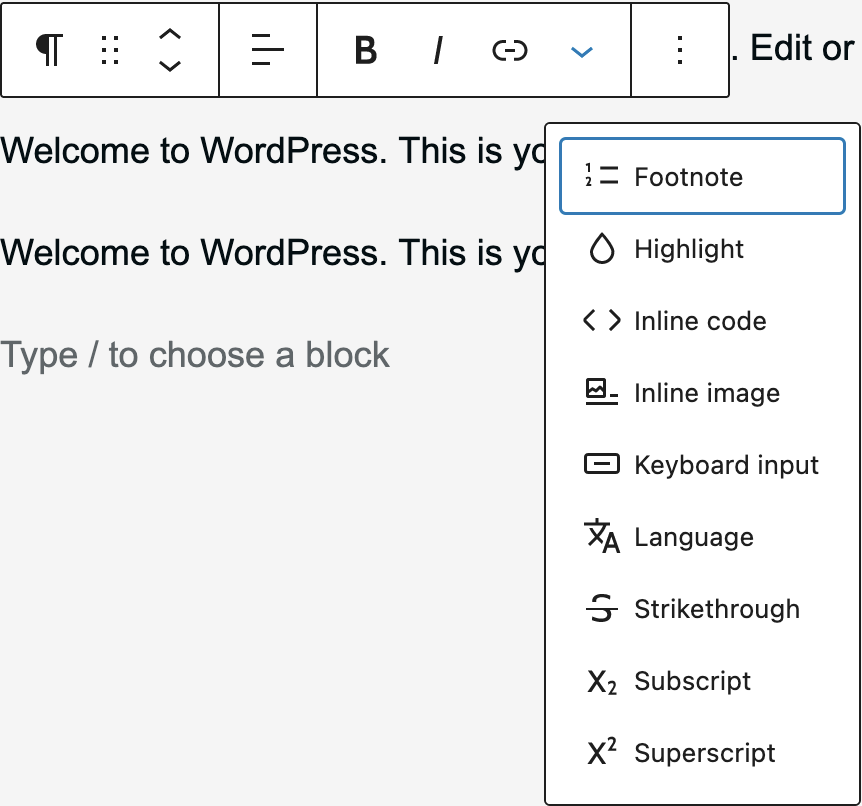Click the second 'Welcome to WordPress' paragraph
This screenshot has height=806, width=862.
point(273,252)
